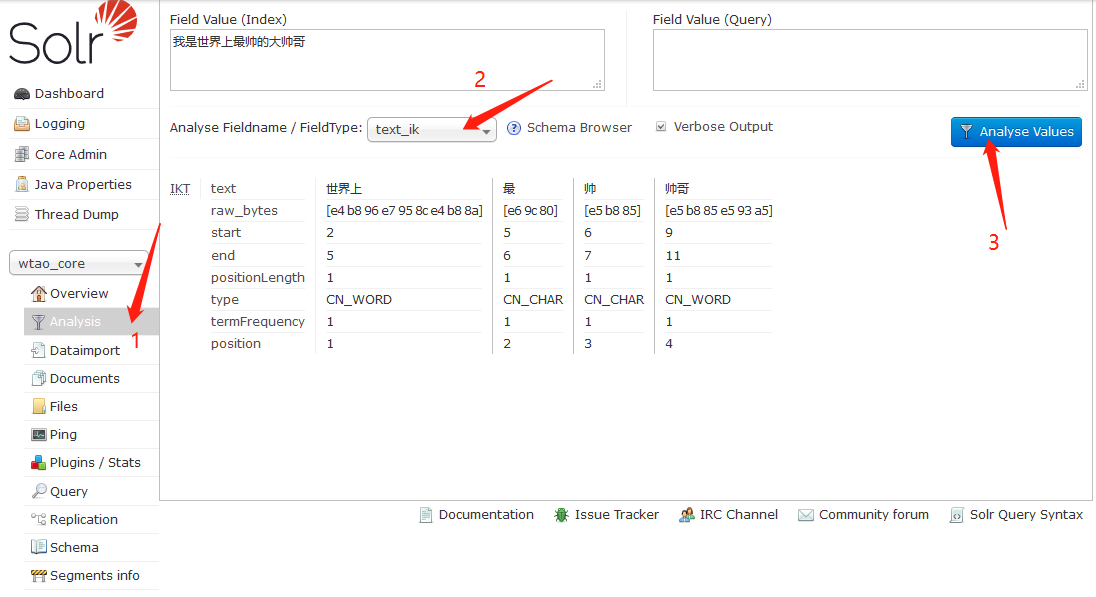Open Plugins / Stats section
This screenshot has height=597, width=1096.
(x=95, y=463)
